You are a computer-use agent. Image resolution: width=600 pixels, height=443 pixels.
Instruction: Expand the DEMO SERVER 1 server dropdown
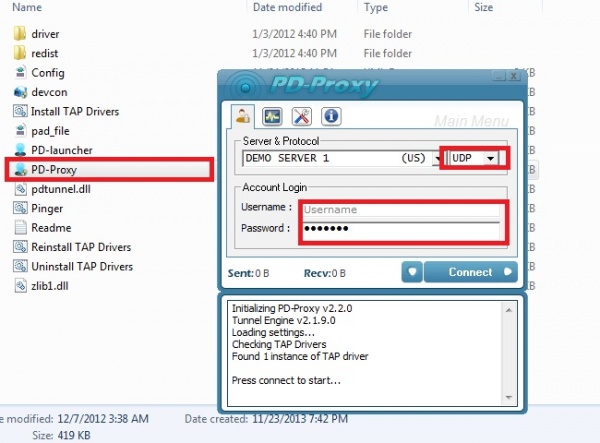[437, 158]
